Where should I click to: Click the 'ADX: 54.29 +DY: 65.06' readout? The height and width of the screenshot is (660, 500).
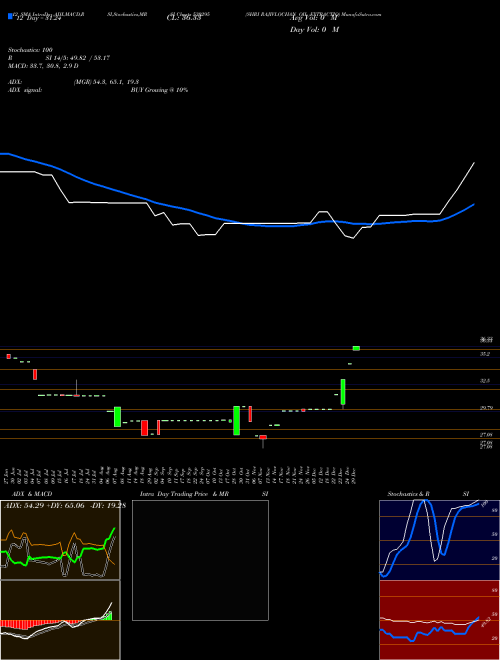[x=44, y=505]
